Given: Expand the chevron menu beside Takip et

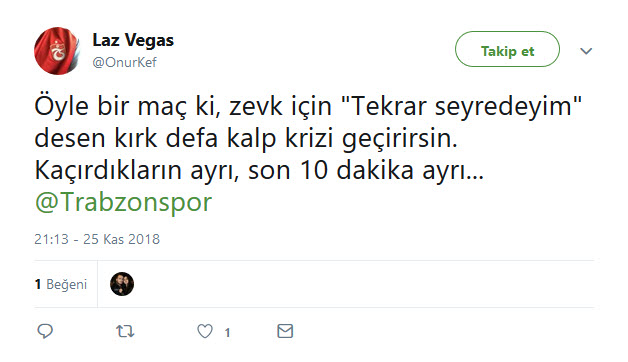Looking at the screenshot, I should [x=586, y=51].
